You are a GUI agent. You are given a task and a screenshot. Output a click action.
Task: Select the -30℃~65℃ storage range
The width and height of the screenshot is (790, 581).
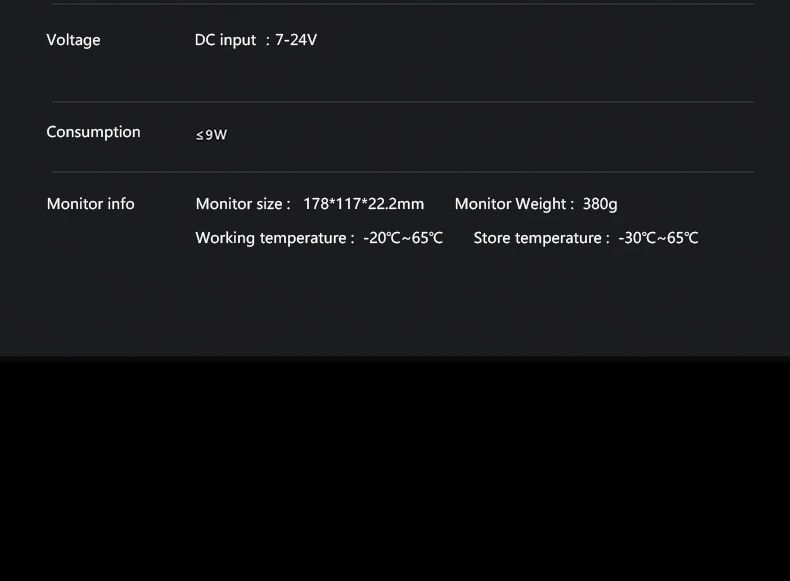(x=658, y=238)
